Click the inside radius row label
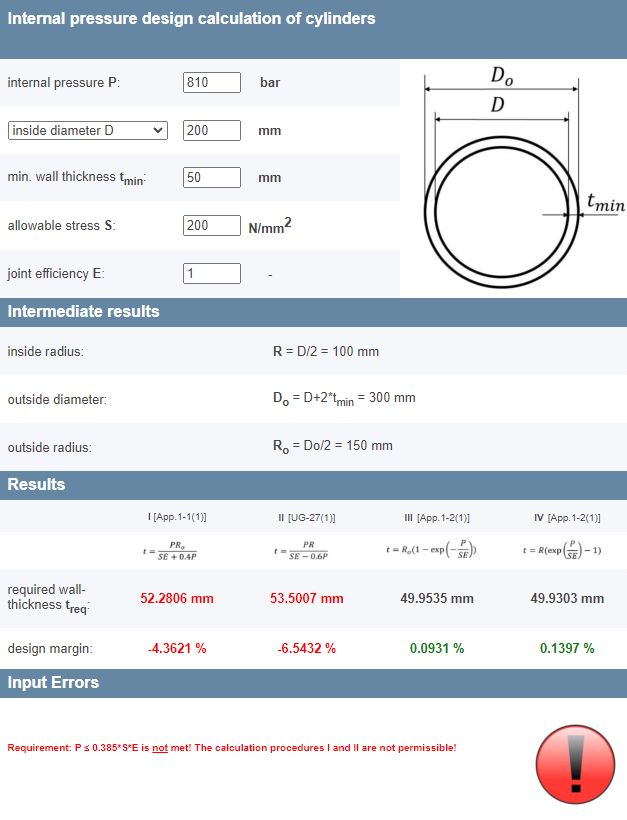627x820 pixels. [45, 351]
